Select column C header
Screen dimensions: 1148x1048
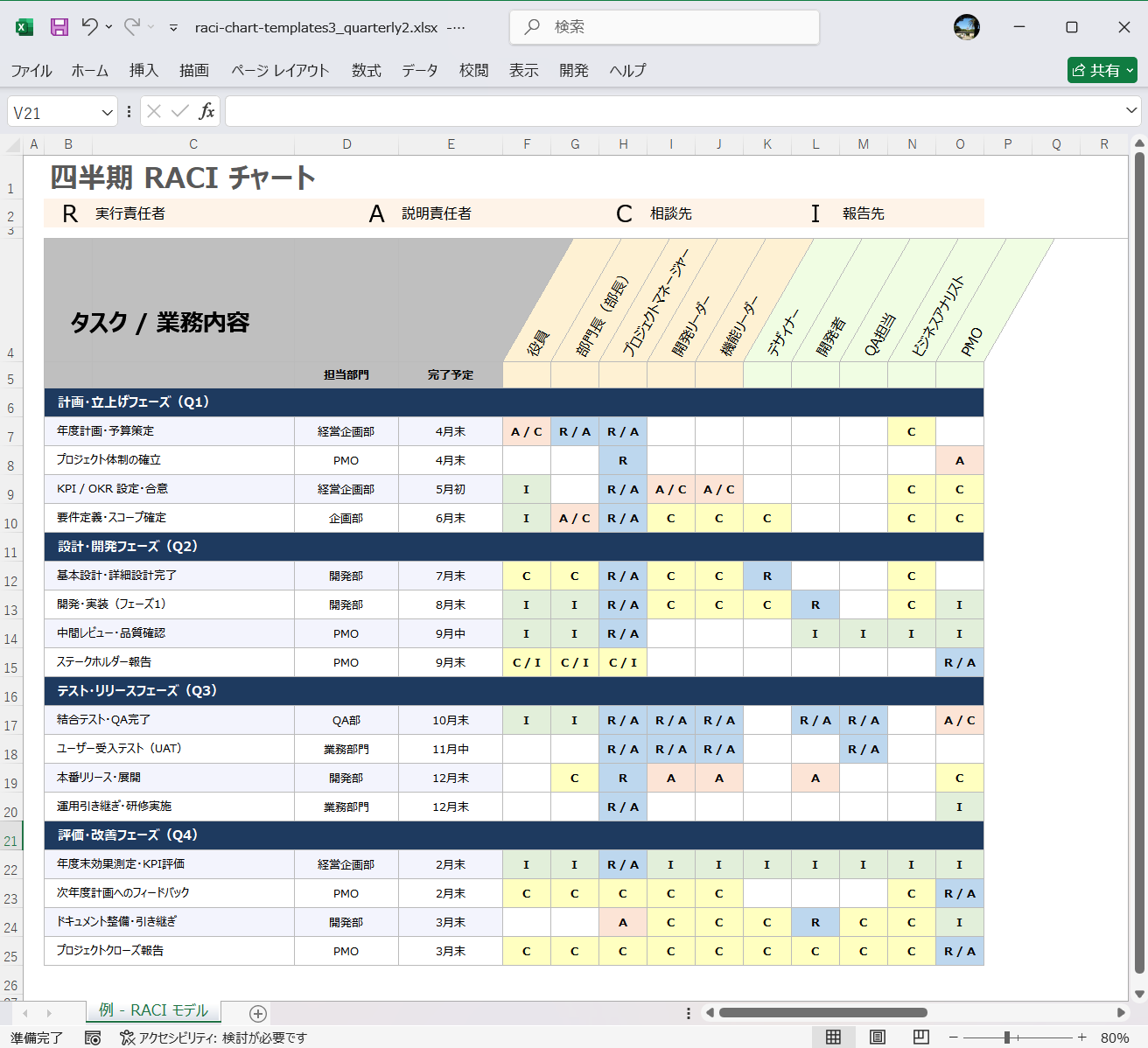point(193,144)
